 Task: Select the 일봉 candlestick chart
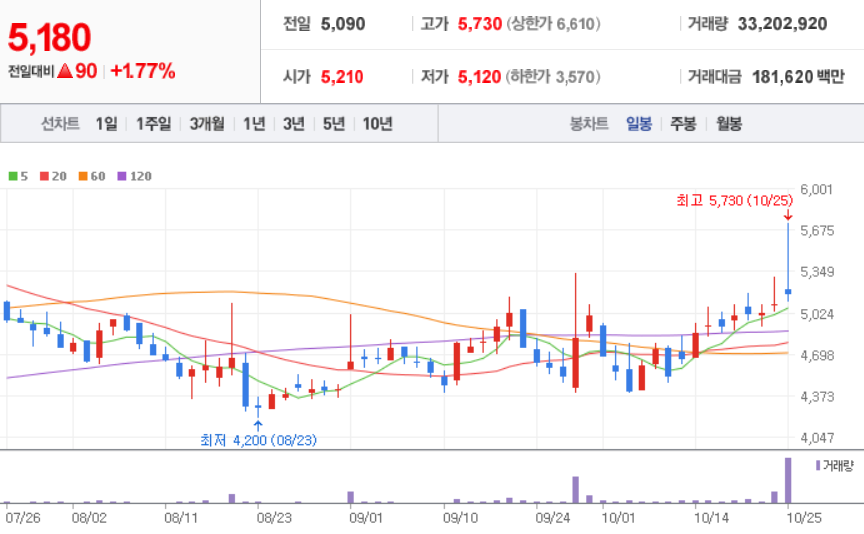[639, 124]
